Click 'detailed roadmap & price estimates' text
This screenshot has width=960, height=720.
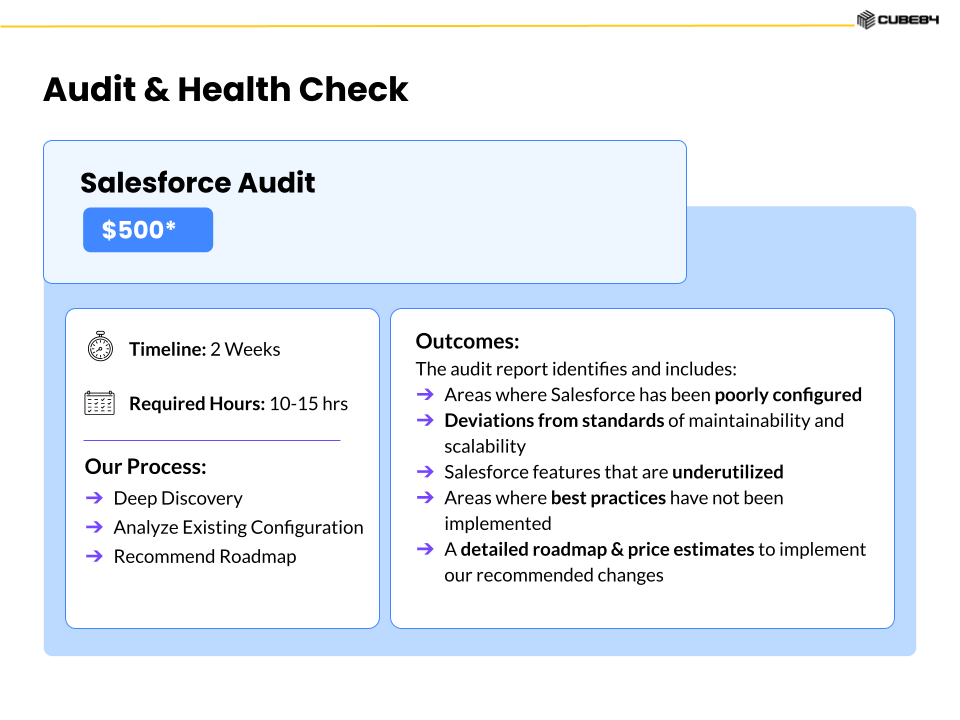coord(607,549)
